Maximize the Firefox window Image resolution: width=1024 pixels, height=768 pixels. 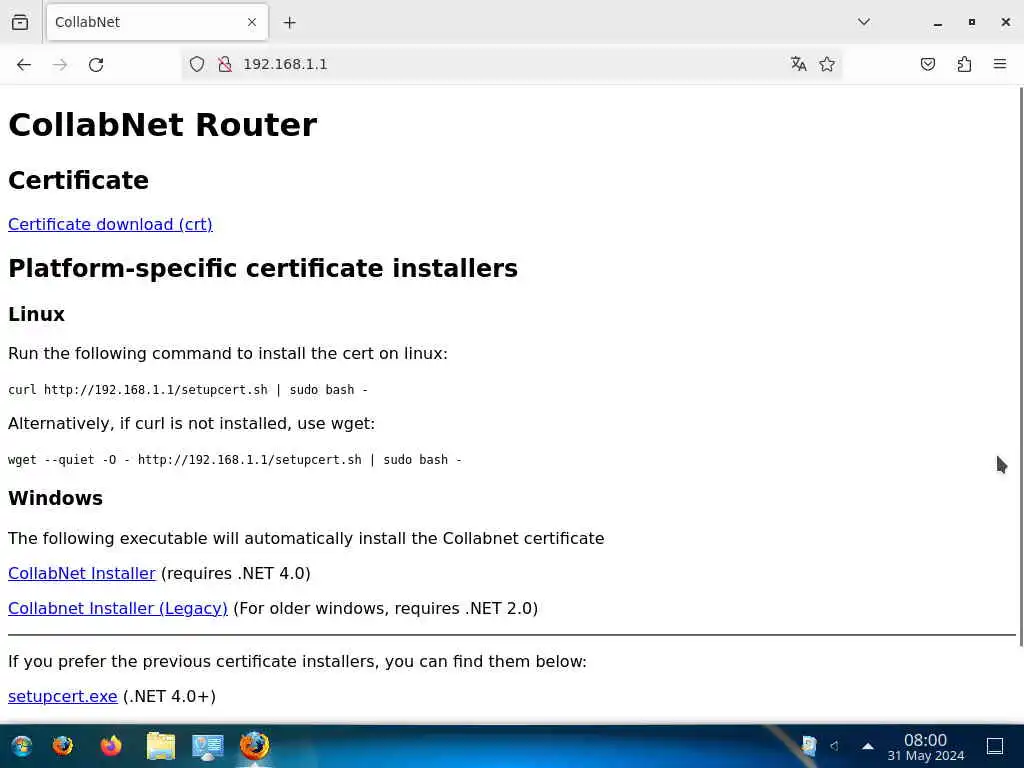click(972, 22)
